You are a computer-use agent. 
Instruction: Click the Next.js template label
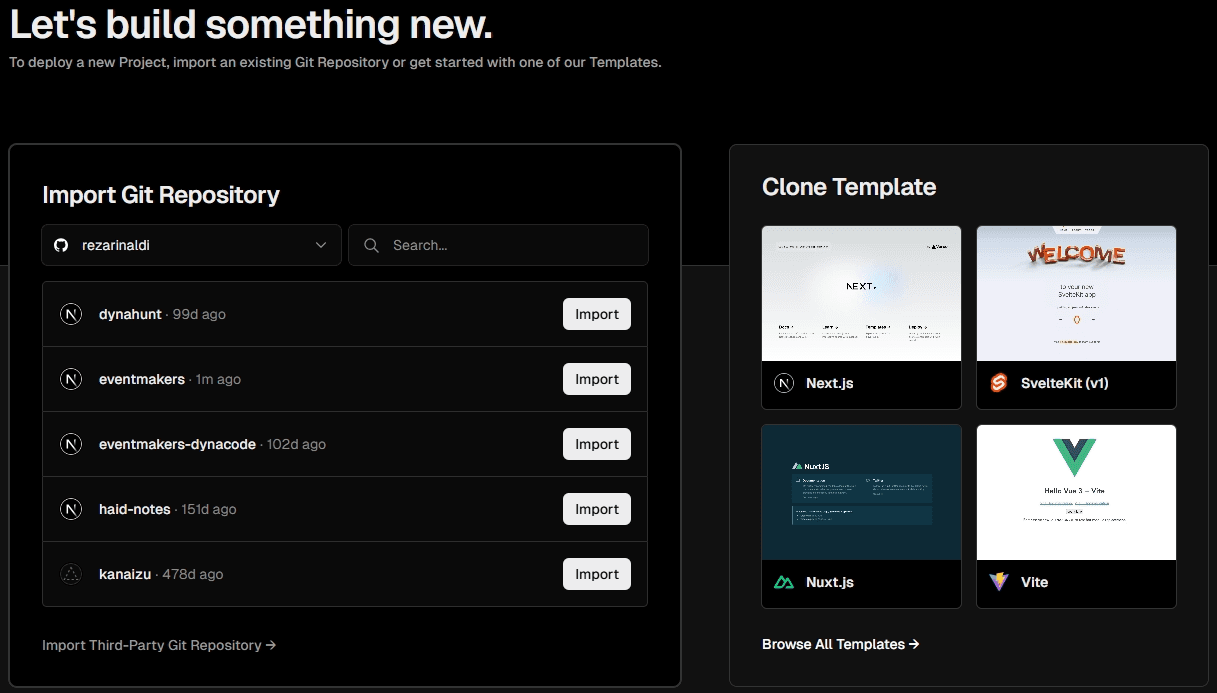(x=830, y=383)
